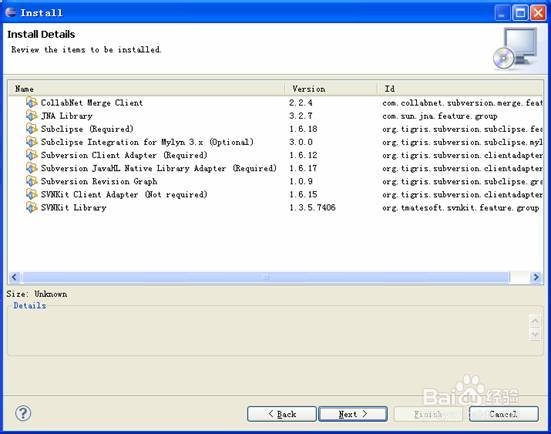Click the Size: Unknown label

[37, 294]
